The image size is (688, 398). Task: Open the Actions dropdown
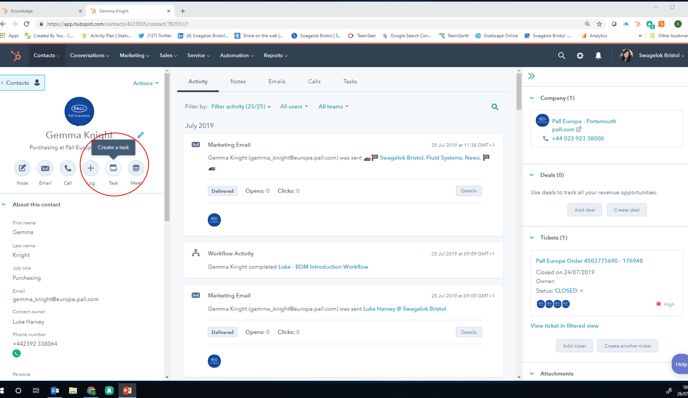click(146, 83)
